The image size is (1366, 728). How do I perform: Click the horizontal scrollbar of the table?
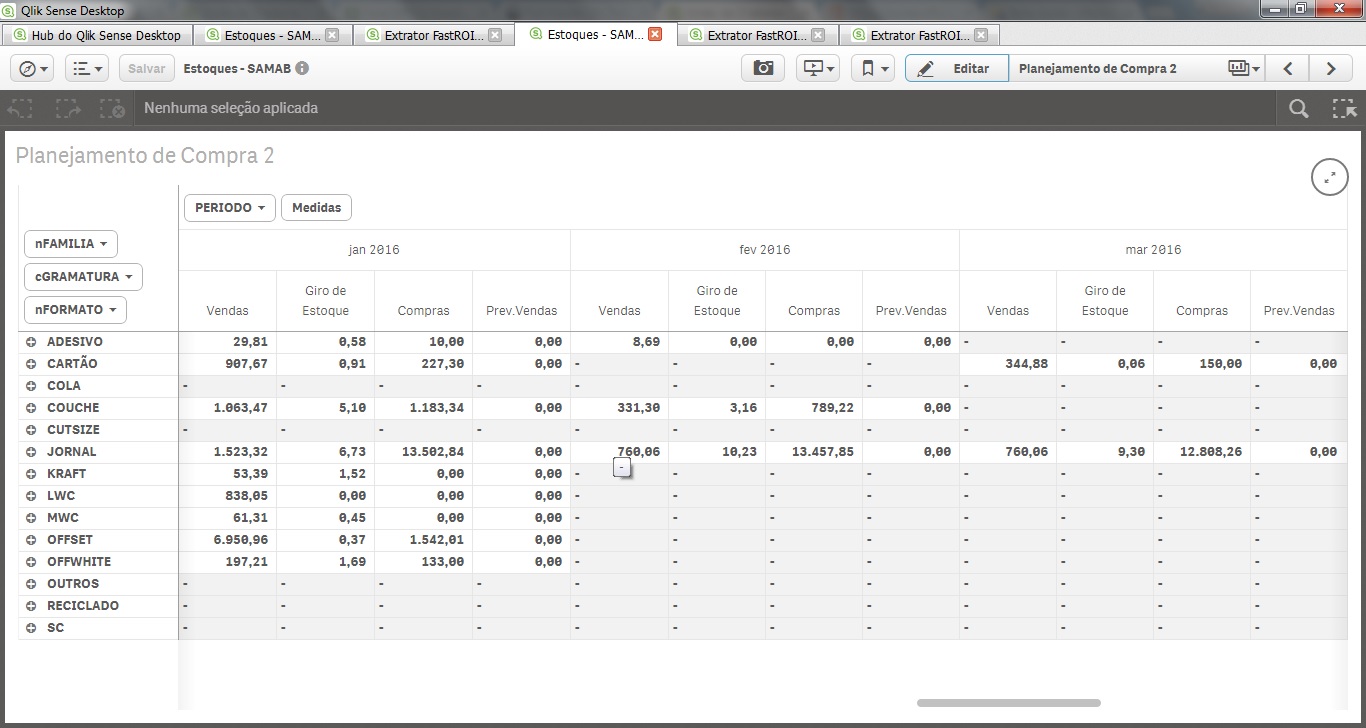pyautogui.click(x=1008, y=703)
